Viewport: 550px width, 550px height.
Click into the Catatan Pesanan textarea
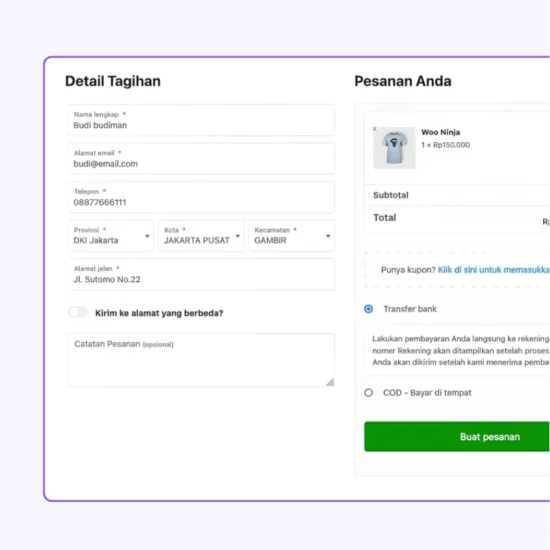pos(201,360)
